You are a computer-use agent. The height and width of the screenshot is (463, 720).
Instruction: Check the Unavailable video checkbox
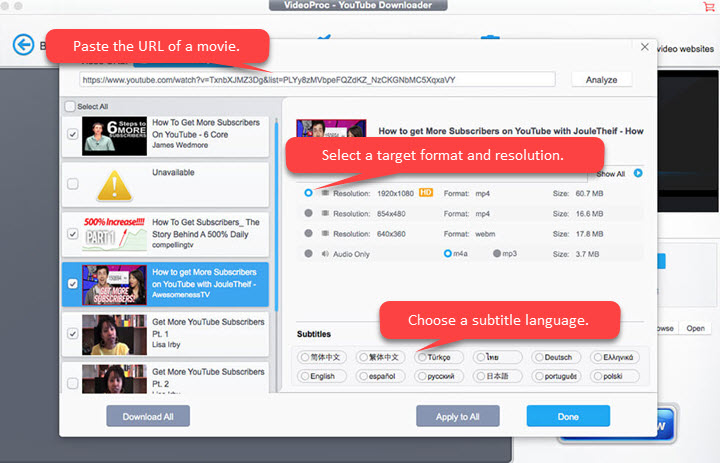click(x=73, y=184)
